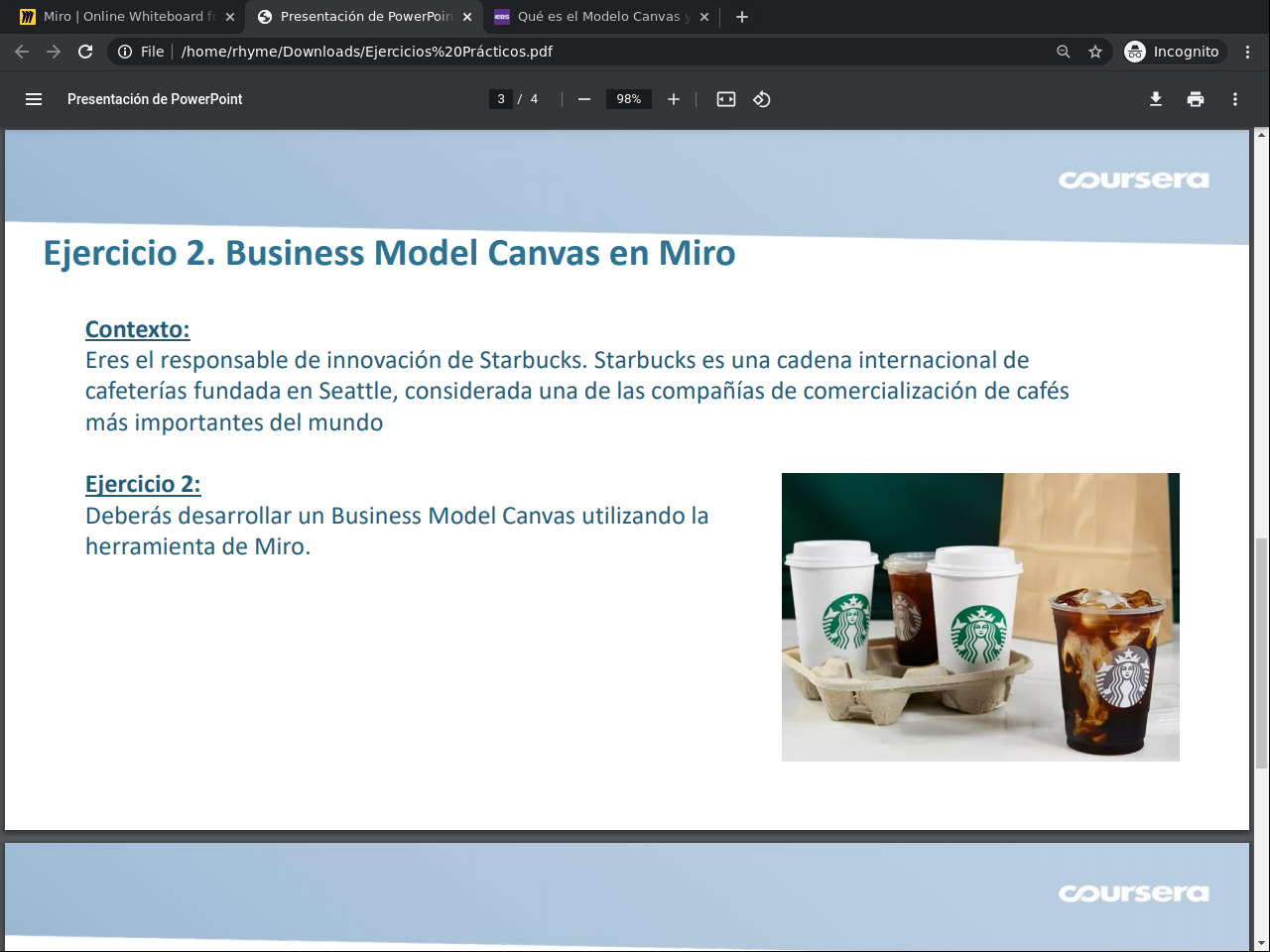Edit the page number field
Image resolution: width=1270 pixels, height=952 pixels.
501,99
